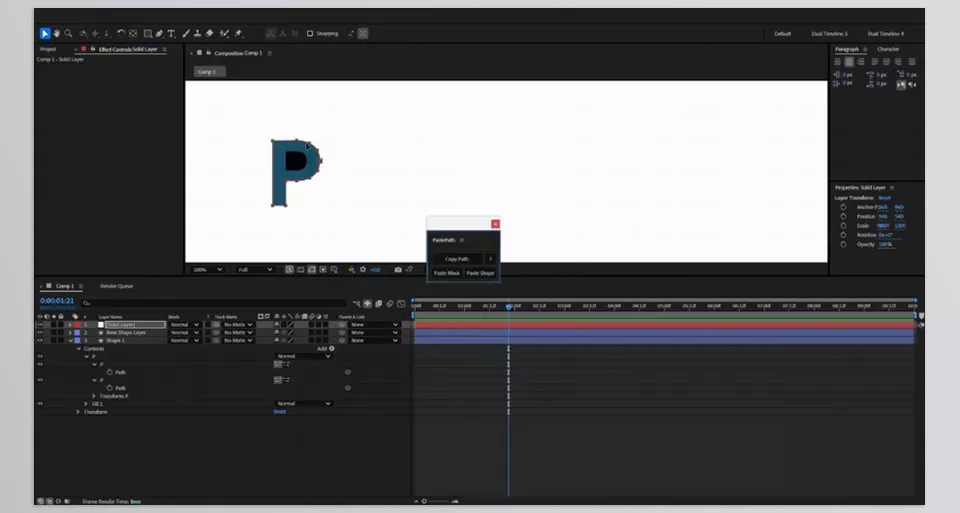This screenshot has width=960, height=513.
Task: Click the Scale stopwatch in Properties panel
Action: (x=843, y=225)
